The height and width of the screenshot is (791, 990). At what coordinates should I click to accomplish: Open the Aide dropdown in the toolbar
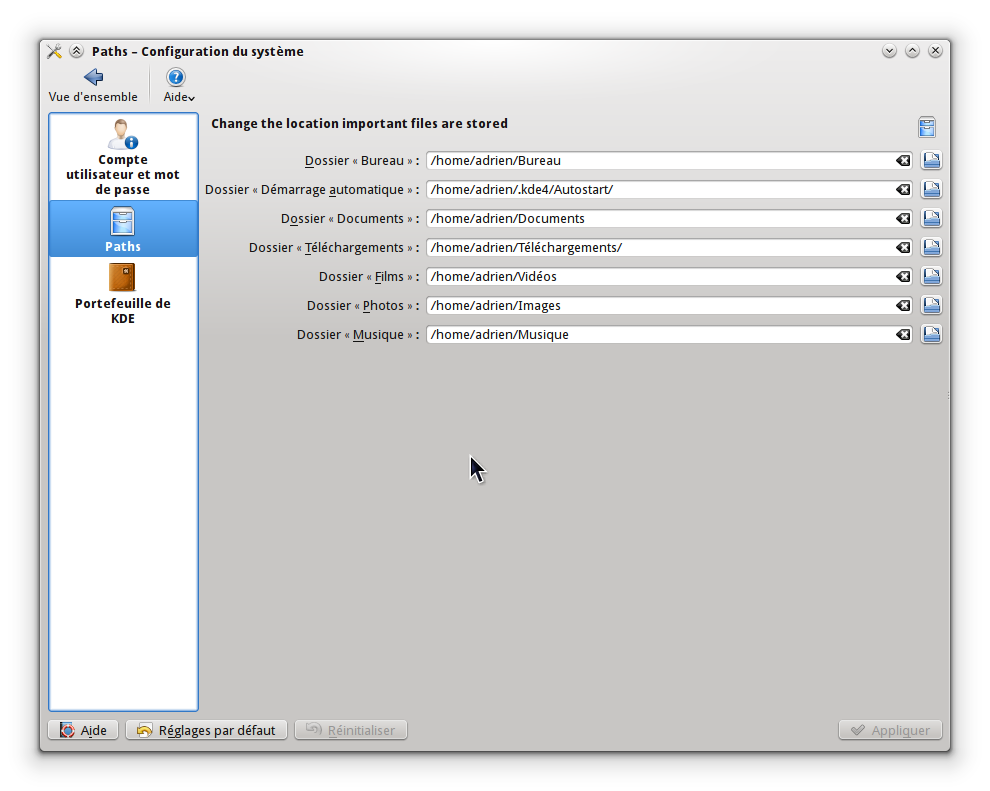[179, 85]
